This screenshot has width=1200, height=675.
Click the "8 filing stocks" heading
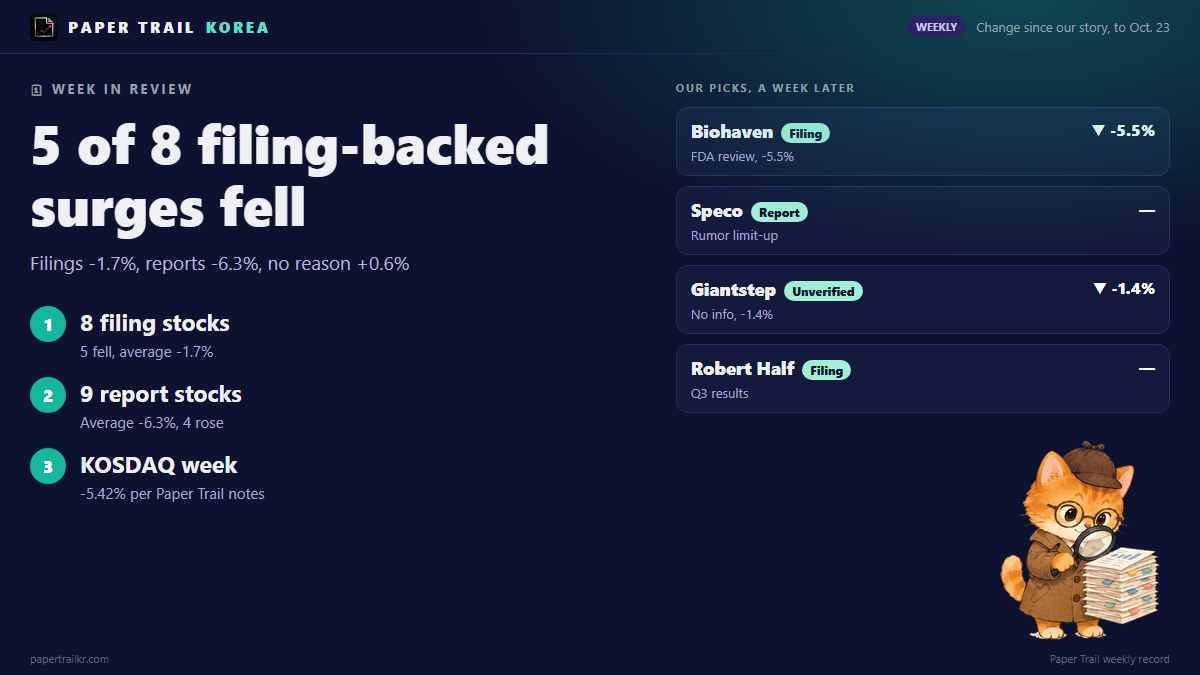(x=155, y=323)
